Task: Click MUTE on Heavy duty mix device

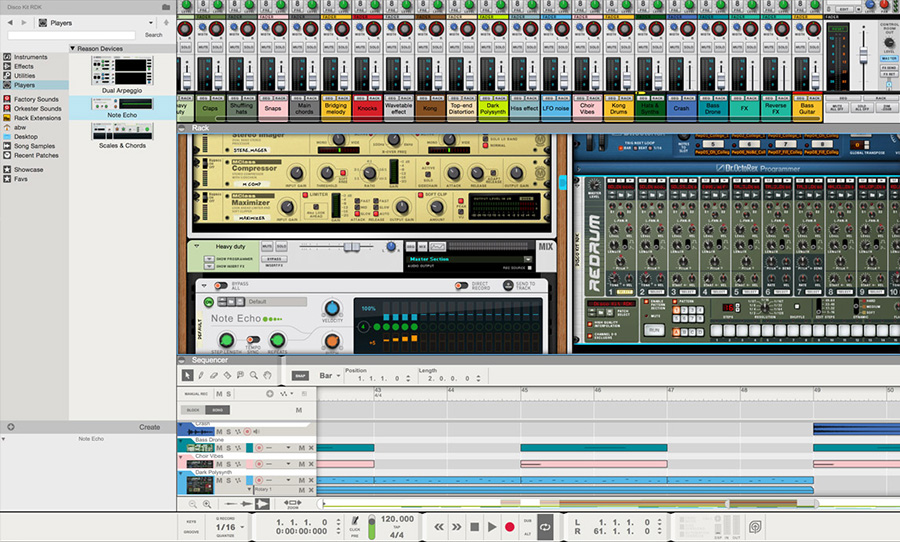Action: point(267,246)
